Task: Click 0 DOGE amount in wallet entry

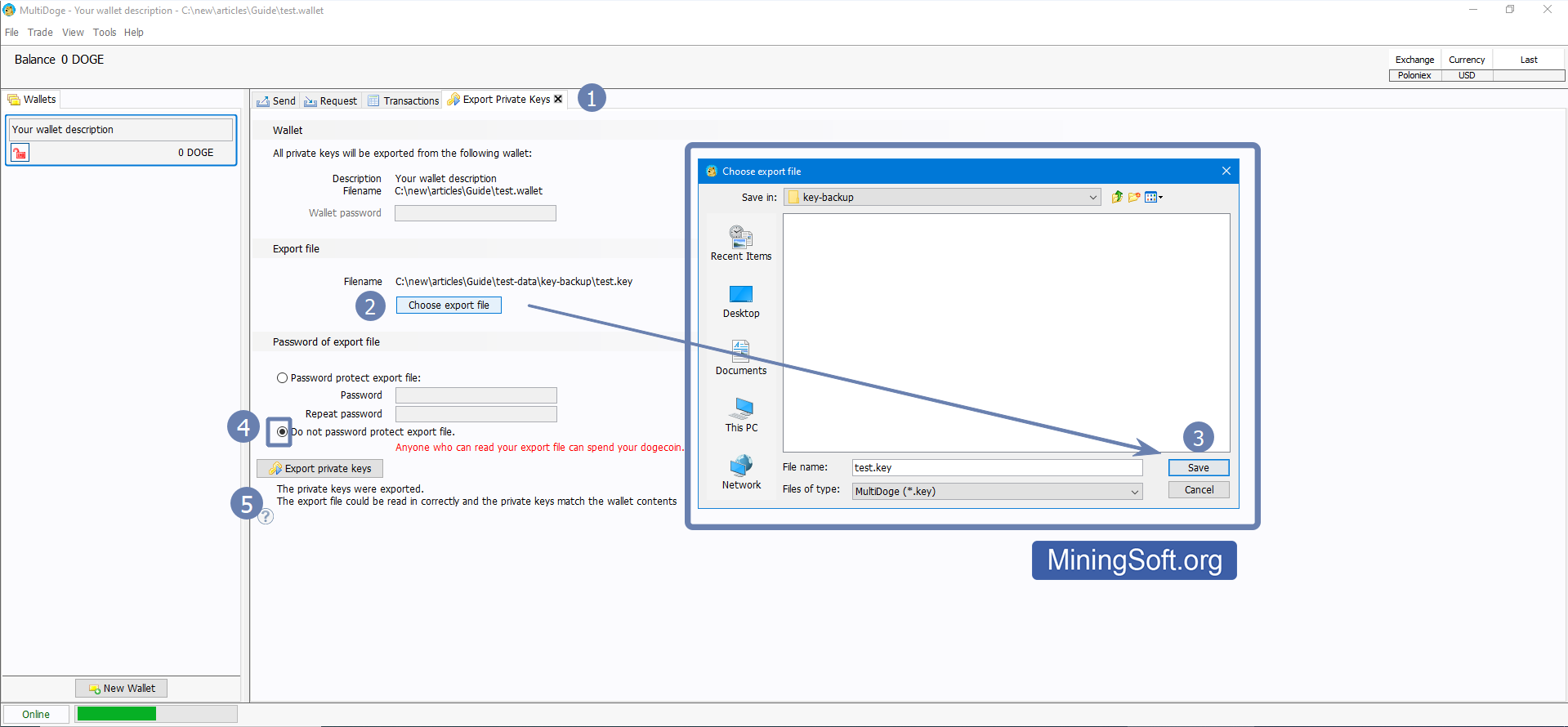Action: coord(196,153)
